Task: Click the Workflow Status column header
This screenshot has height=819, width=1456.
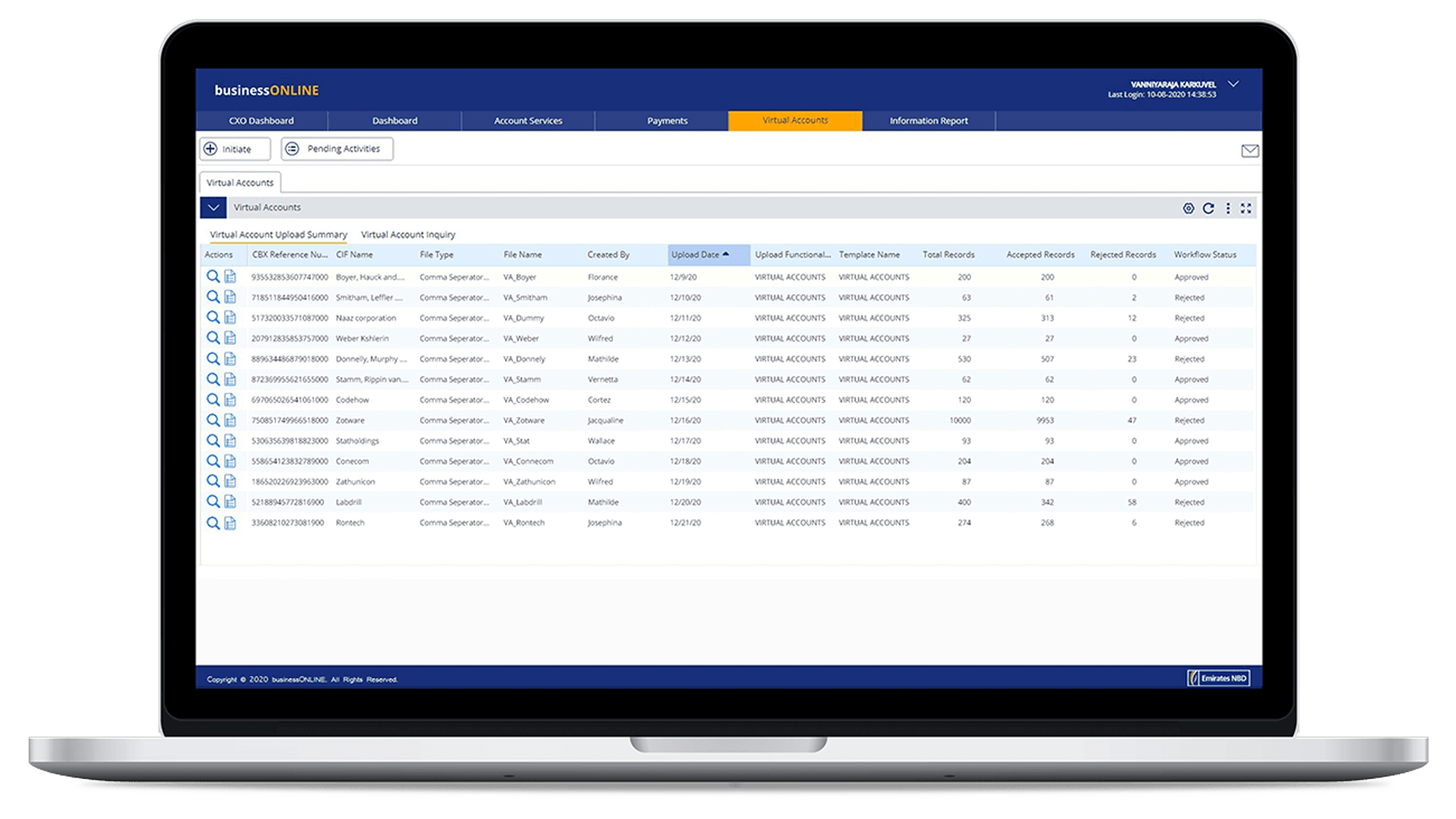Action: (1204, 255)
